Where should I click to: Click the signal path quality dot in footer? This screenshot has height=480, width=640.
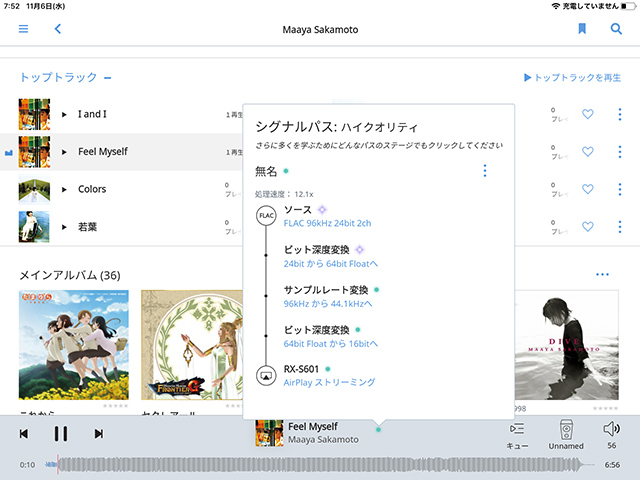(378, 429)
